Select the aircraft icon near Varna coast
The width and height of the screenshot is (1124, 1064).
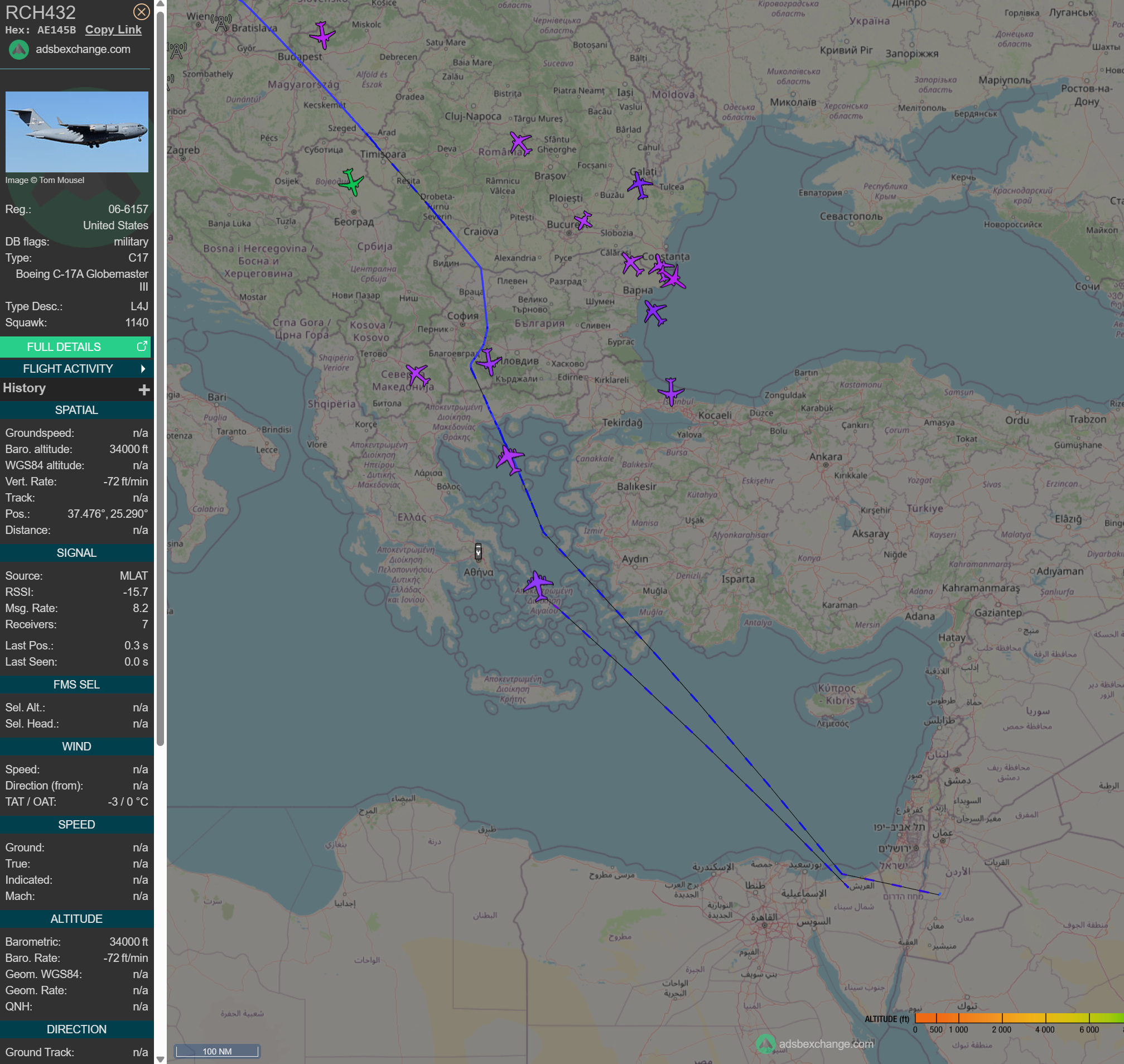point(655,312)
